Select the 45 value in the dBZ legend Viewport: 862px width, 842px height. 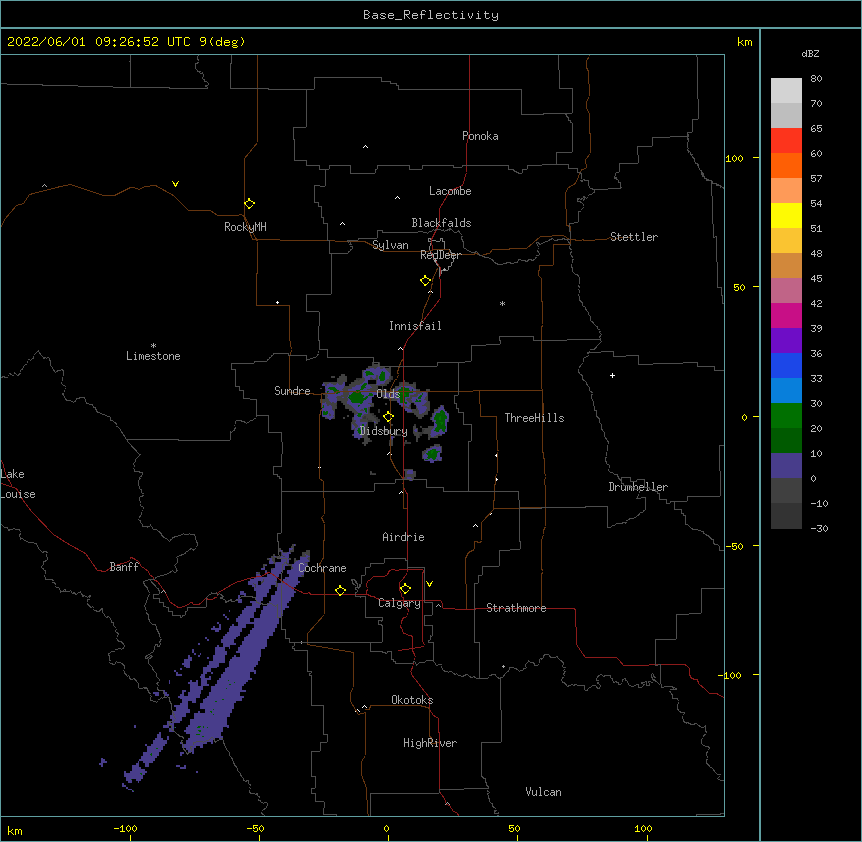pyautogui.click(x=816, y=279)
